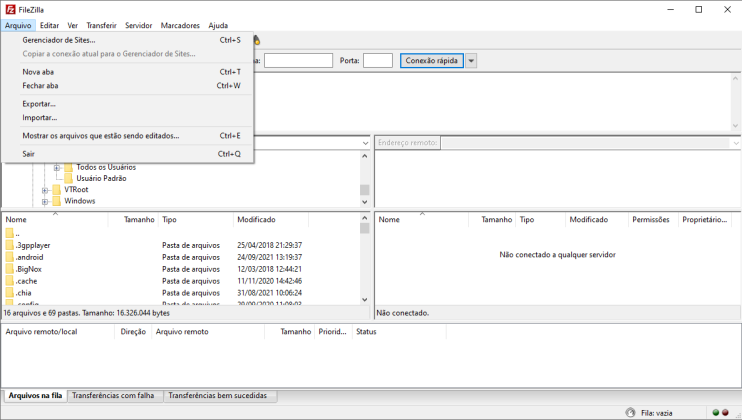Open the local path dropdown arrow
This screenshot has height=420, width=742.
coord(365,143)
